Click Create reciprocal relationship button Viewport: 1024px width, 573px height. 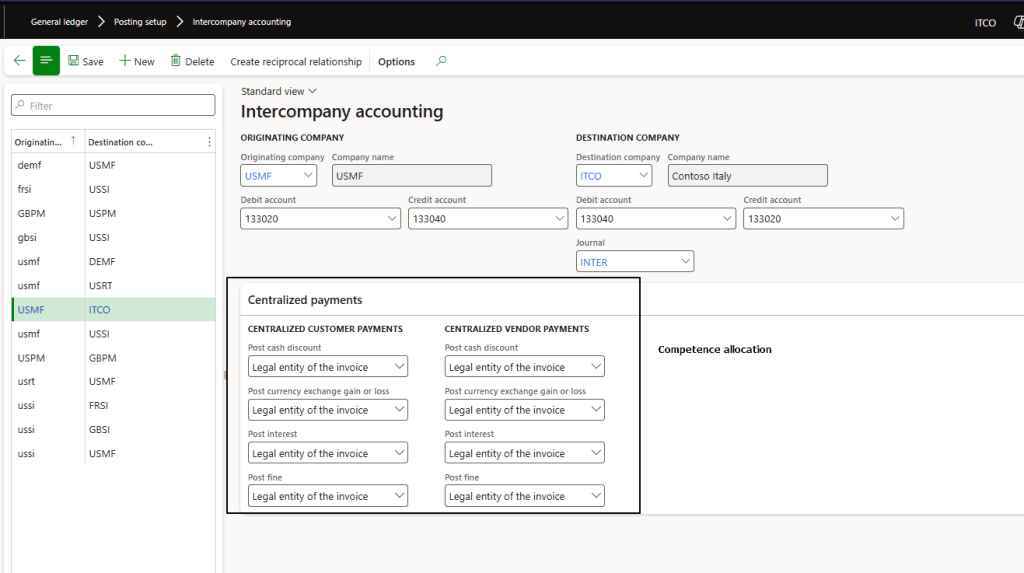coord(296,62)
